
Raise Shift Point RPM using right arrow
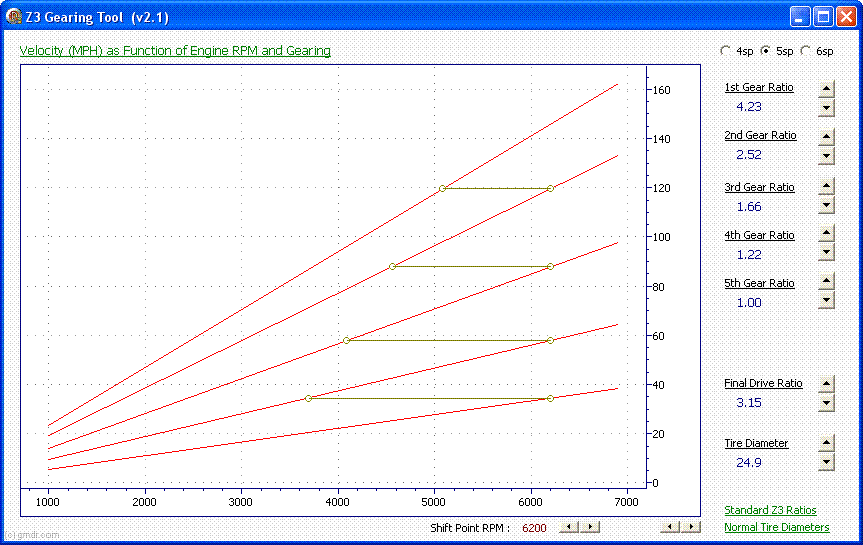pos(591,527)
